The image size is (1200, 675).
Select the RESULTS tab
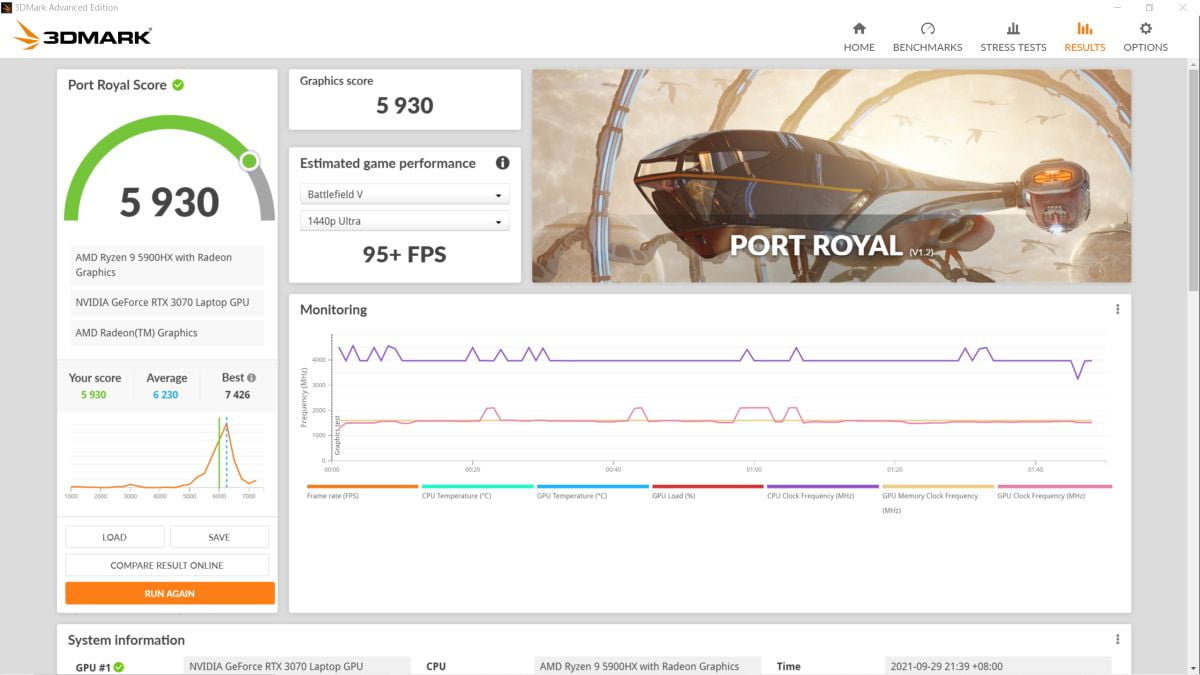pos(1084,37)
